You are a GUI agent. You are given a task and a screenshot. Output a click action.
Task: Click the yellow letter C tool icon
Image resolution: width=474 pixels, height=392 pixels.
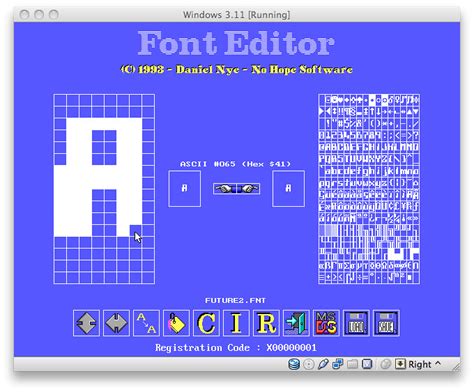(x=206, y=323)
